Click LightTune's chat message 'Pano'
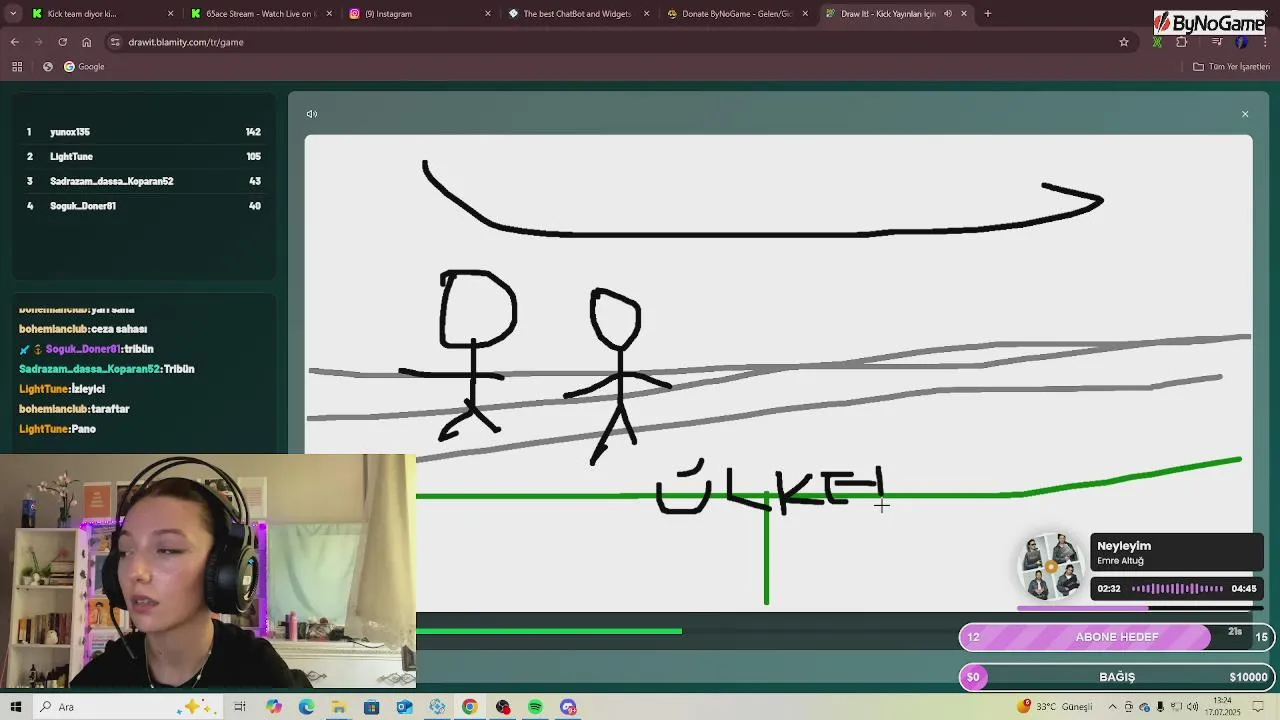Image resolution: width=1280 pixels, height=720 pixels. (x=57, y=429)
